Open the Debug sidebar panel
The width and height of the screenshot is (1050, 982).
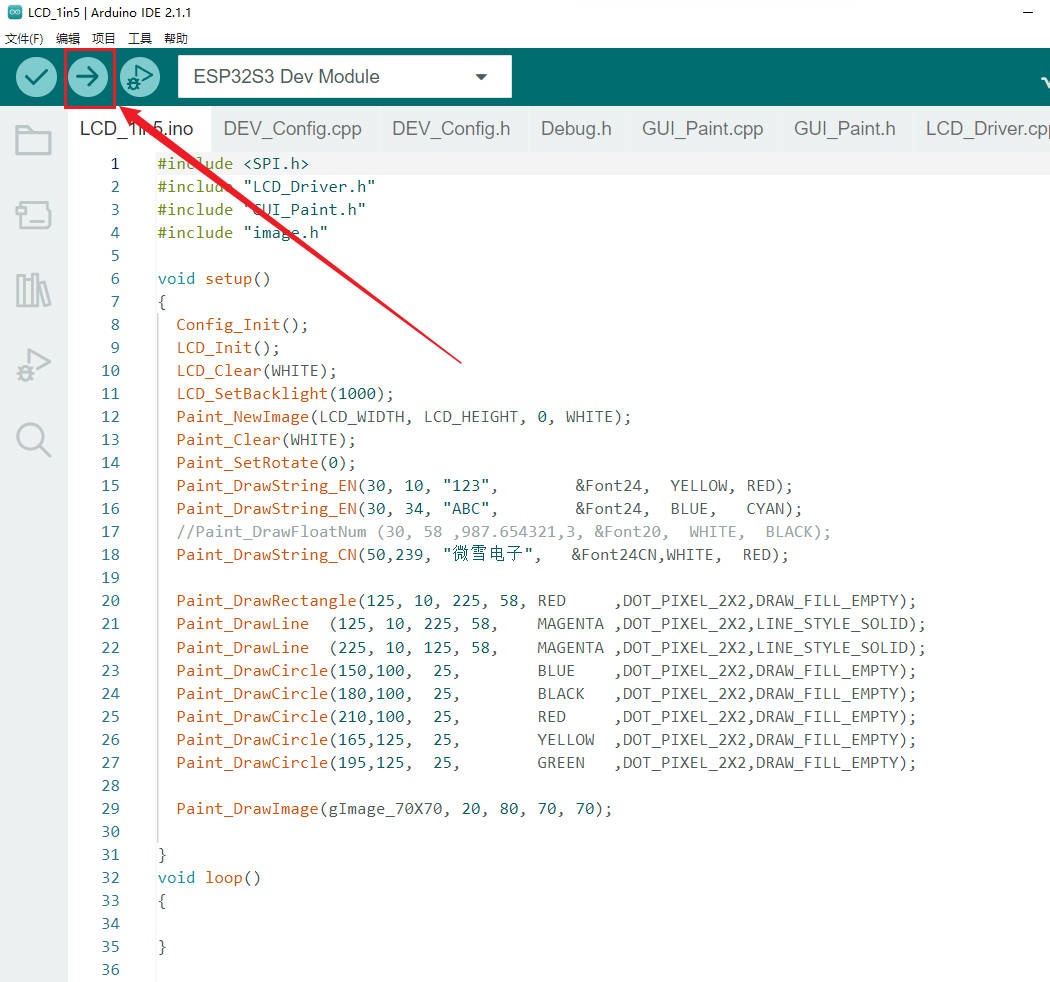(33, 365)
